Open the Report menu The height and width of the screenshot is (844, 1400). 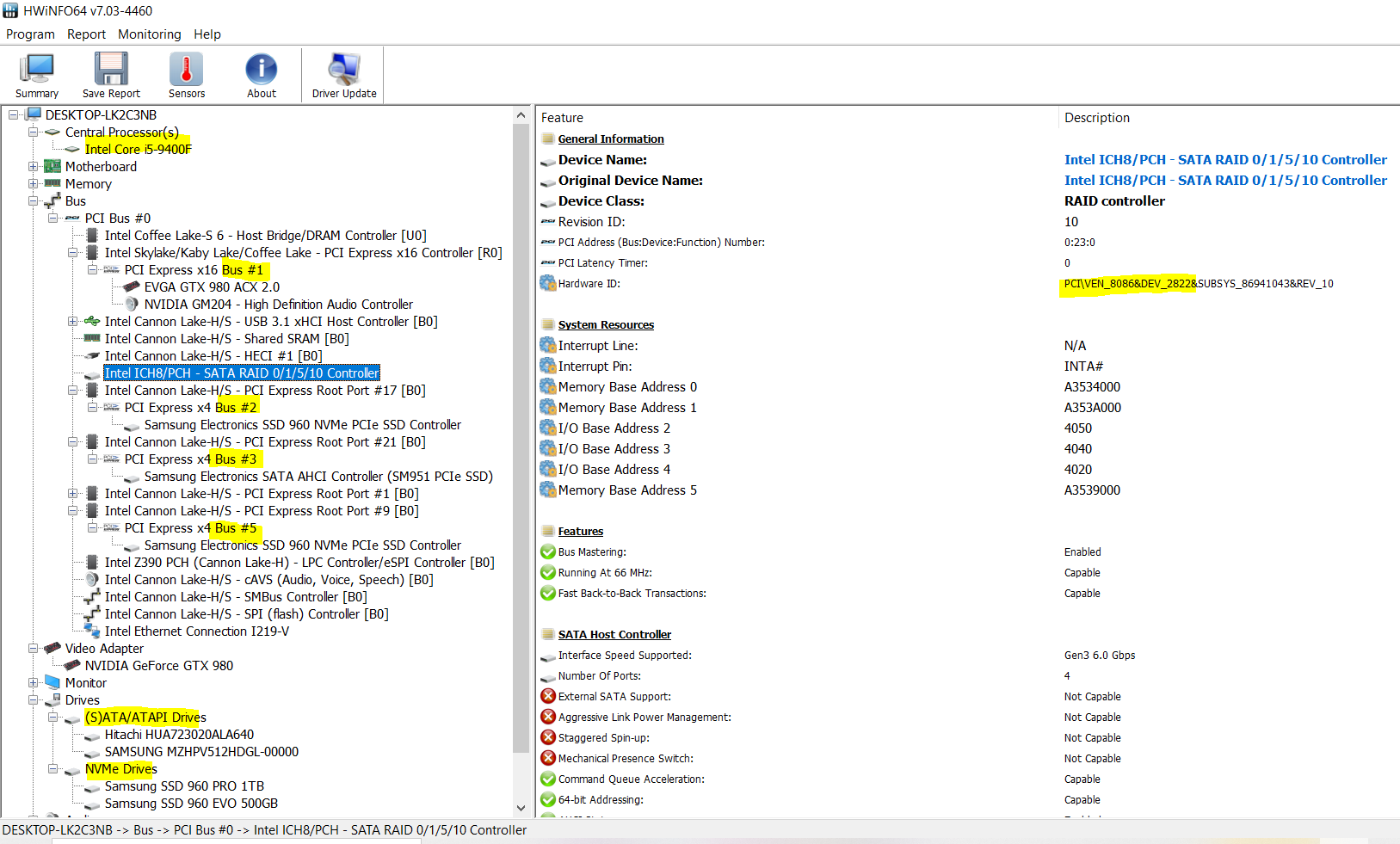click(x=86, y=34)
